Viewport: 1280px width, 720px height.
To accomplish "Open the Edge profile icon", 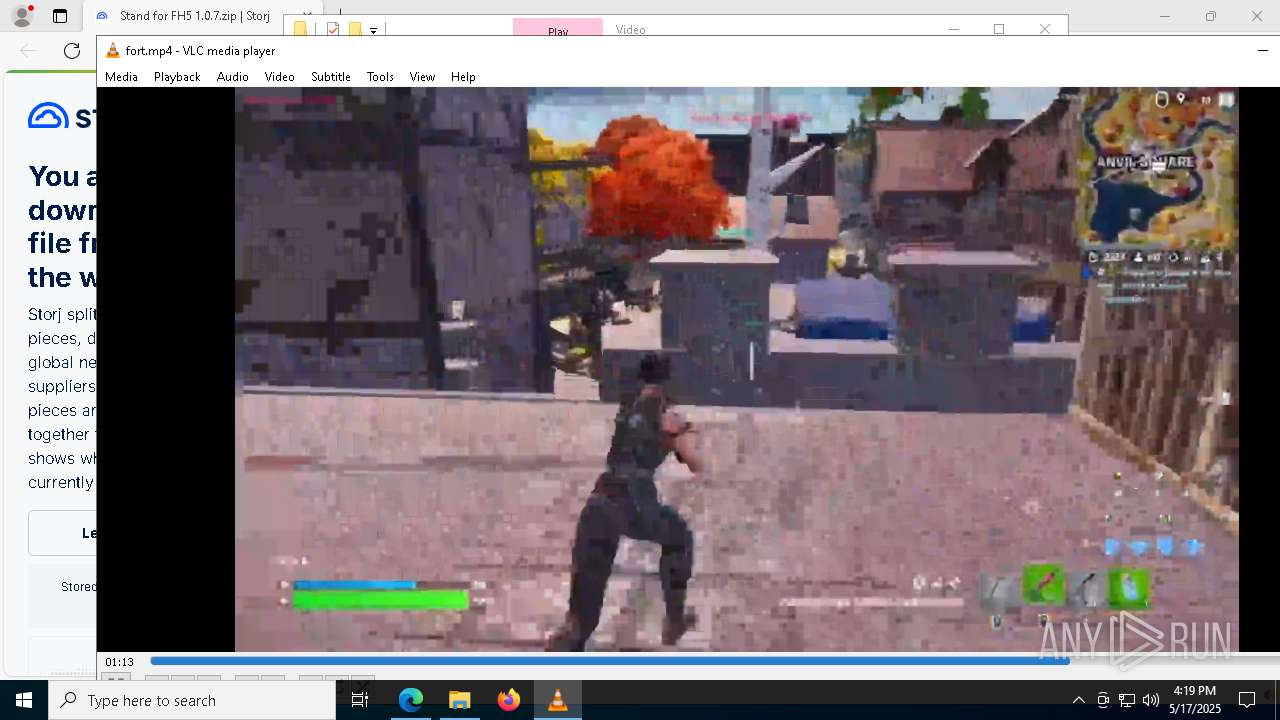I will [x=21, y=16].
